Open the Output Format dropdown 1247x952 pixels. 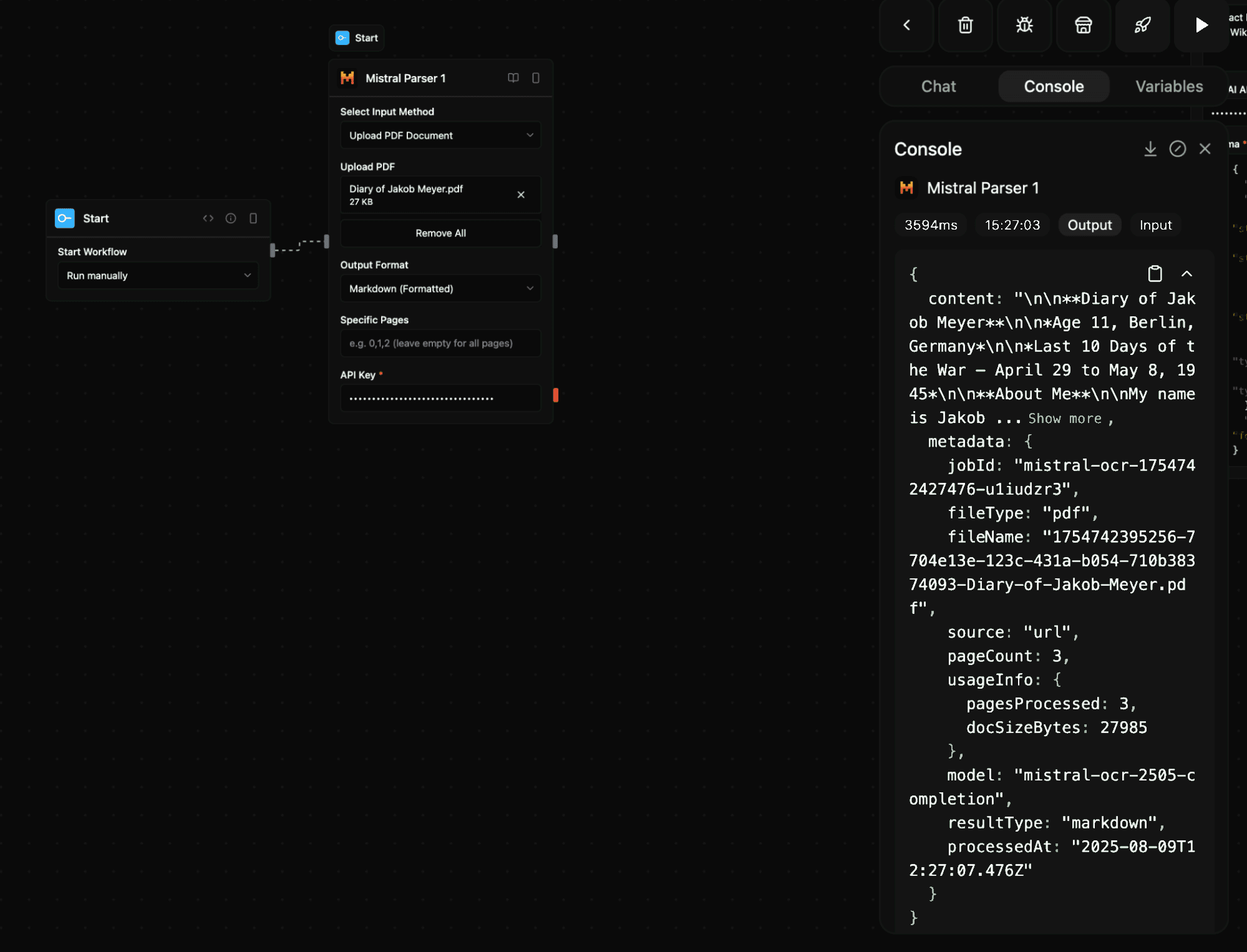coord(440,288)
